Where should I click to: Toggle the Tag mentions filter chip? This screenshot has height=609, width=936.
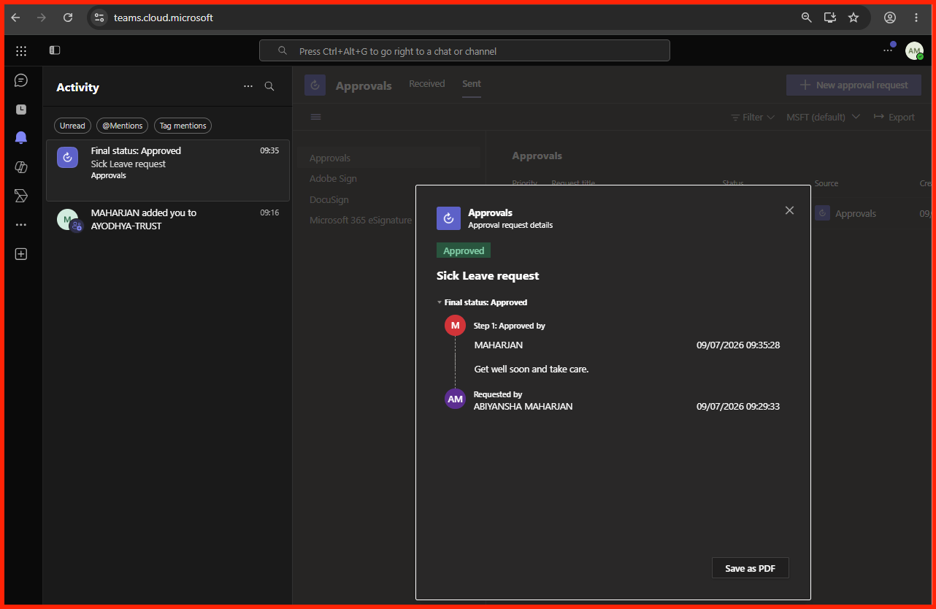coord(183,125)
